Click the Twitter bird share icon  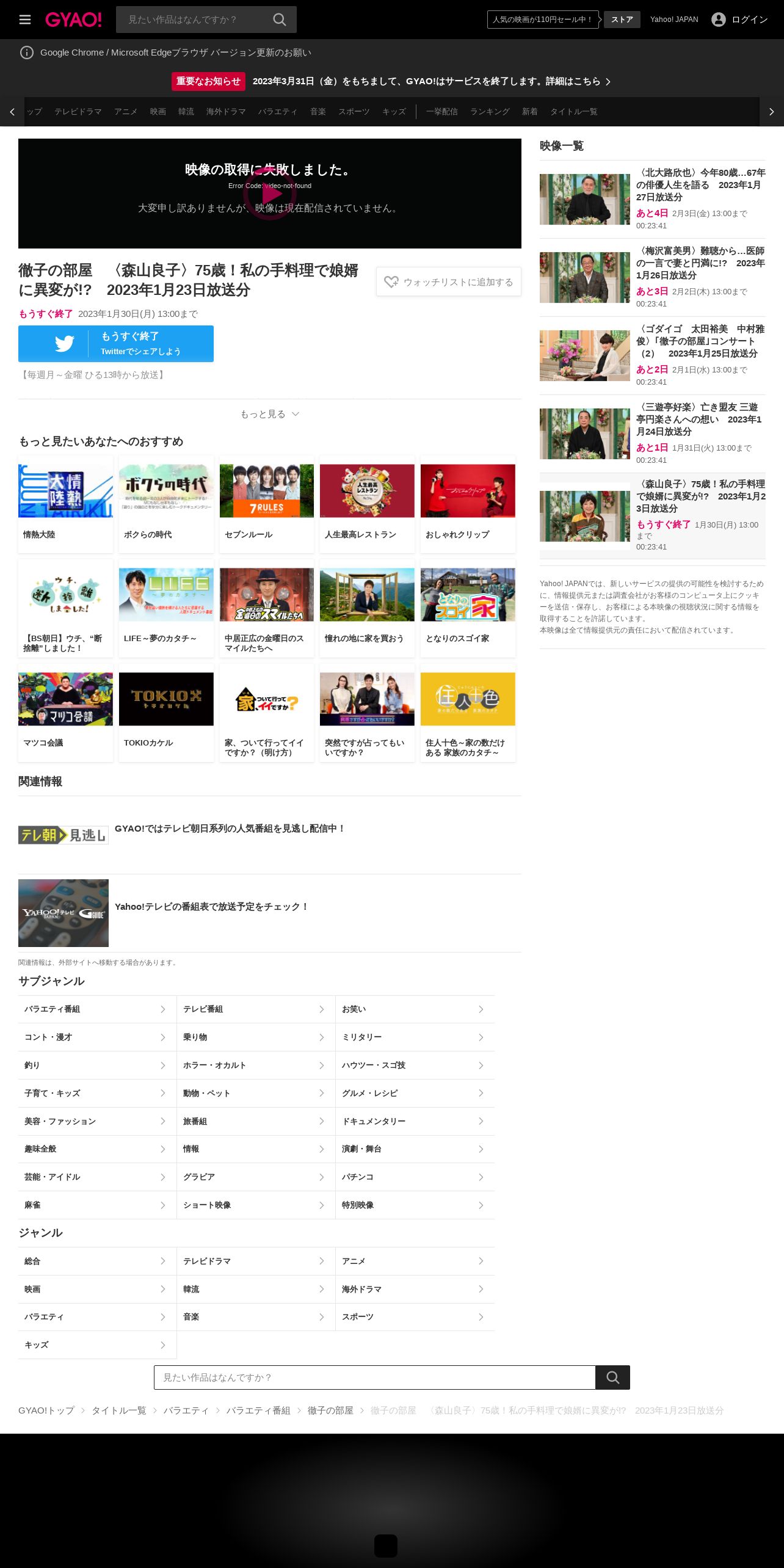(x=65, y=344)
